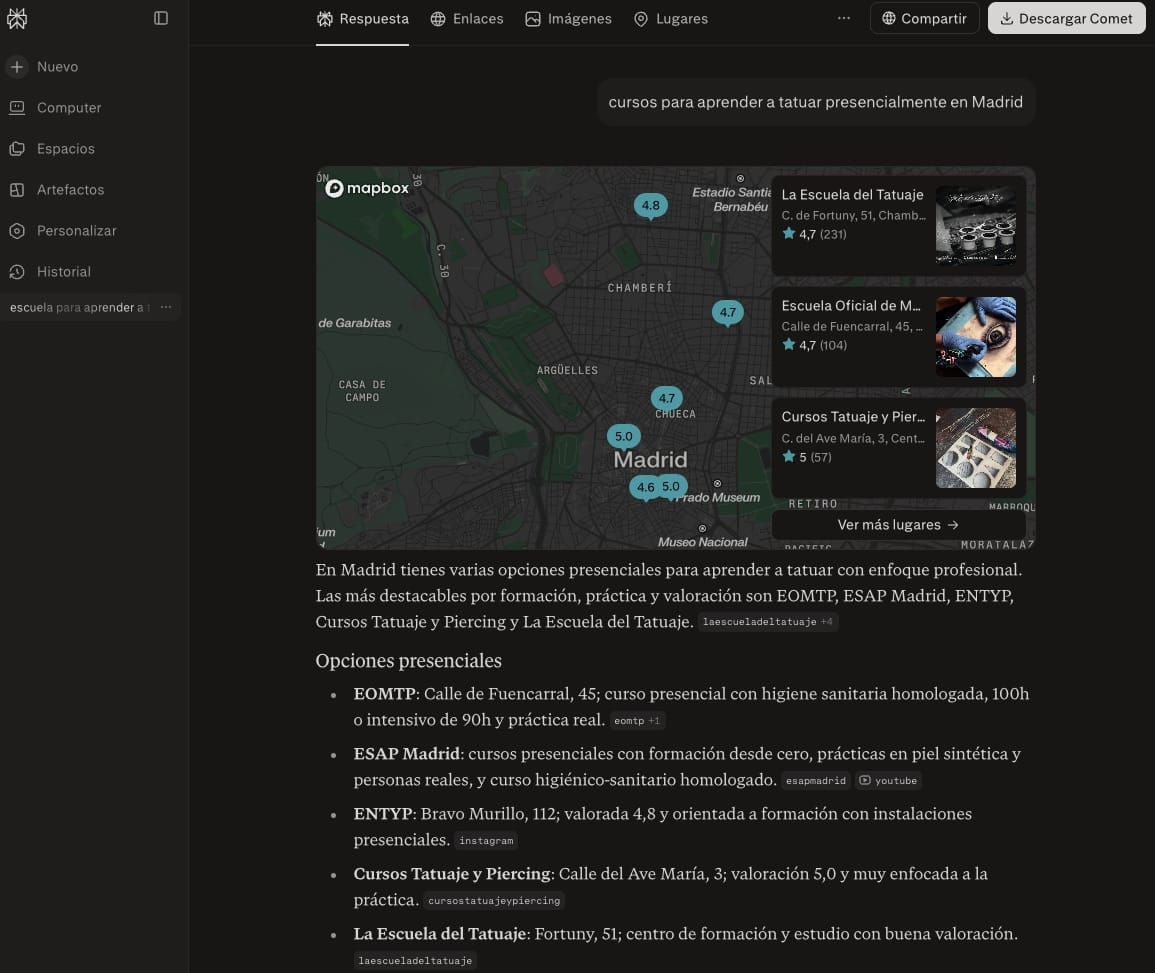Open laescueladeltatuaje +4 source citation
The height and width of the screenshot is (973, 1155).
[768, 622]
